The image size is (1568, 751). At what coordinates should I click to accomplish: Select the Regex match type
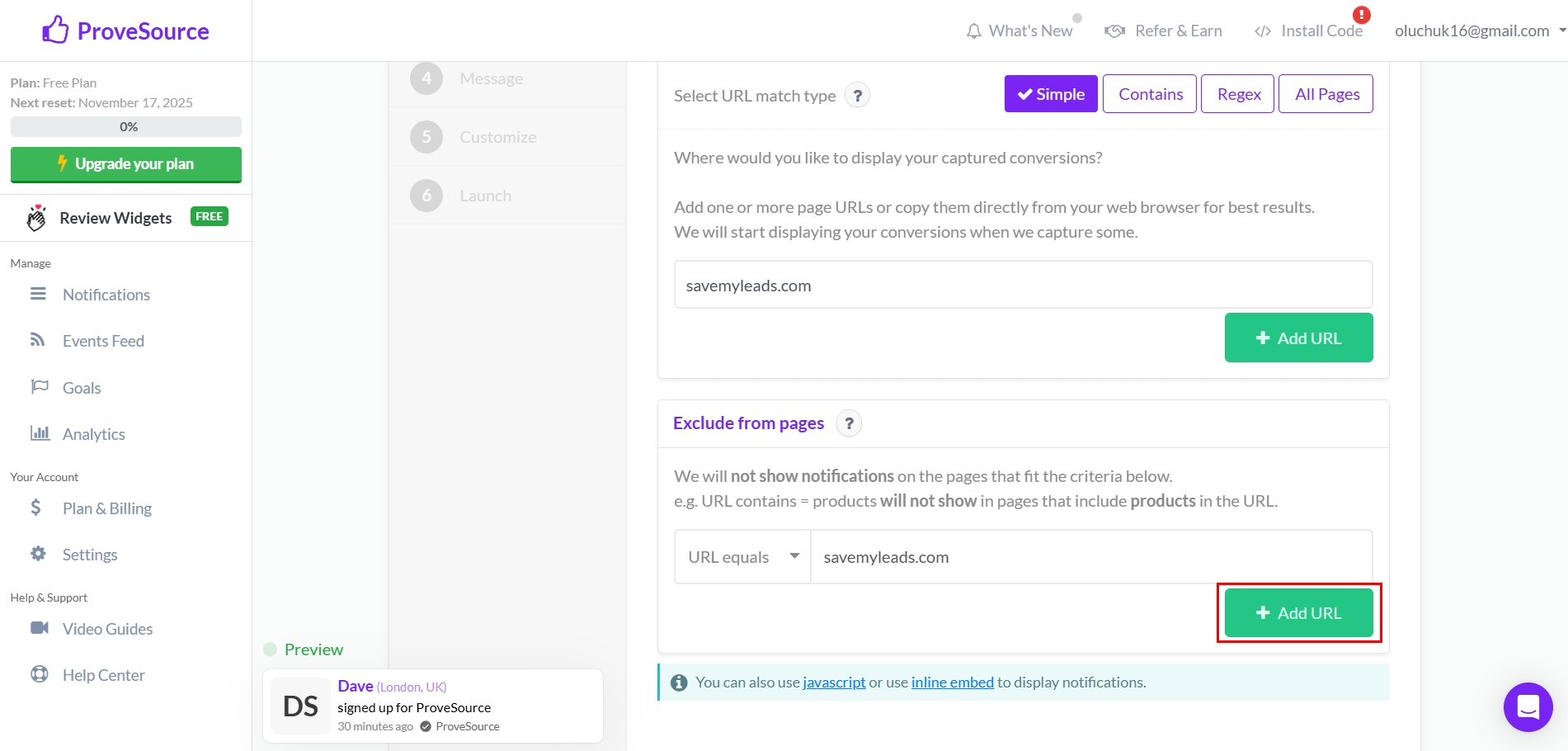[x=1237, y=93]
